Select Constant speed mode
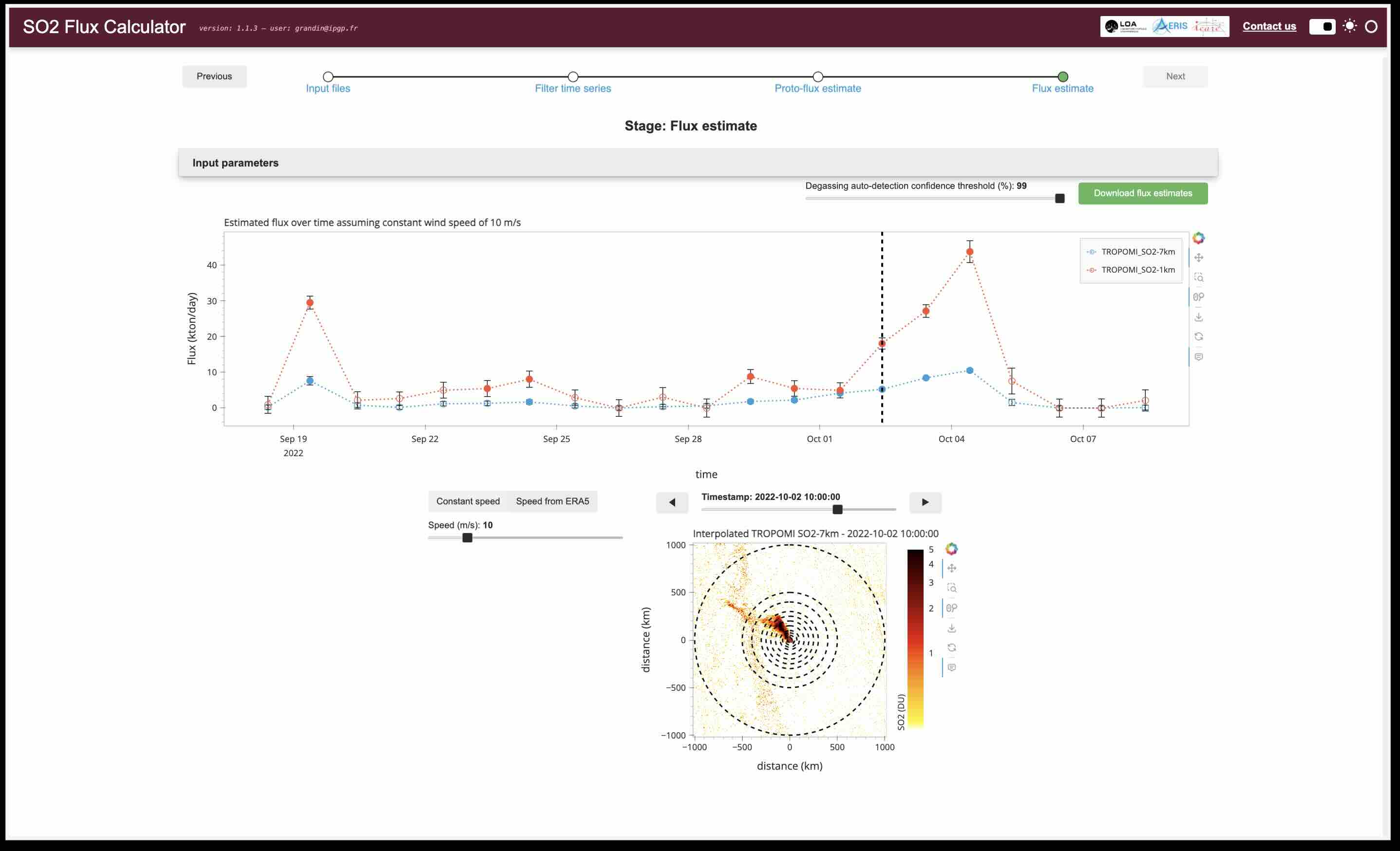 tap(468, 501)
